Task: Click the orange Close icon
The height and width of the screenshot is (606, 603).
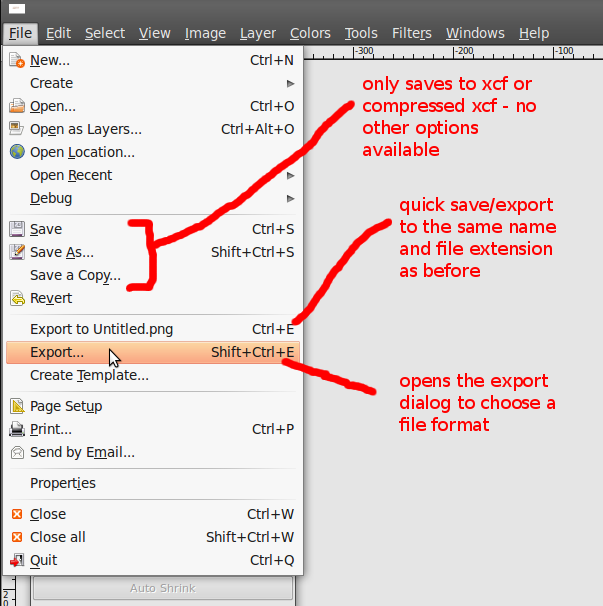Action: [17, 514]
